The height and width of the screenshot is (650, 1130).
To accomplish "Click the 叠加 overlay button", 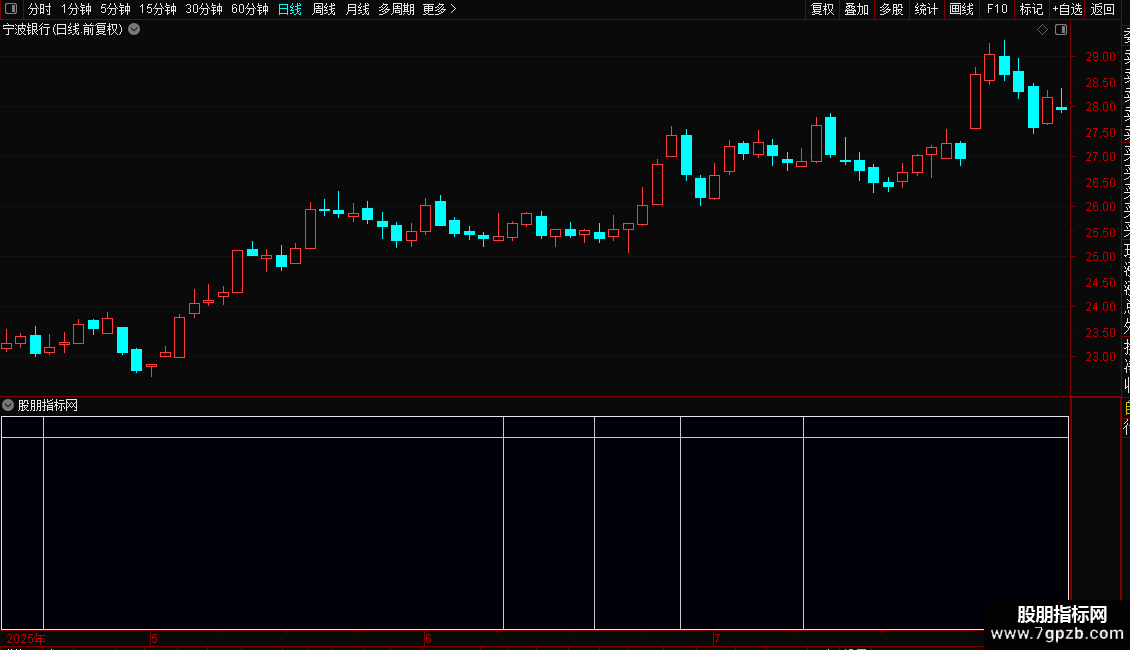I will [857, 9].
